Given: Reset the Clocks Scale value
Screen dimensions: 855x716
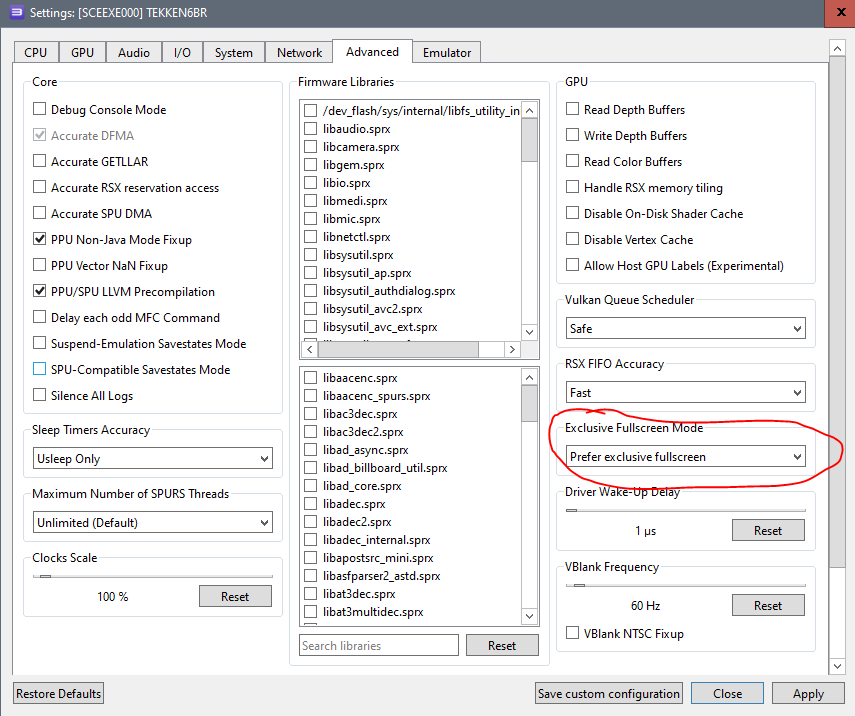Looking at the screenshot, I should [235, 597].
